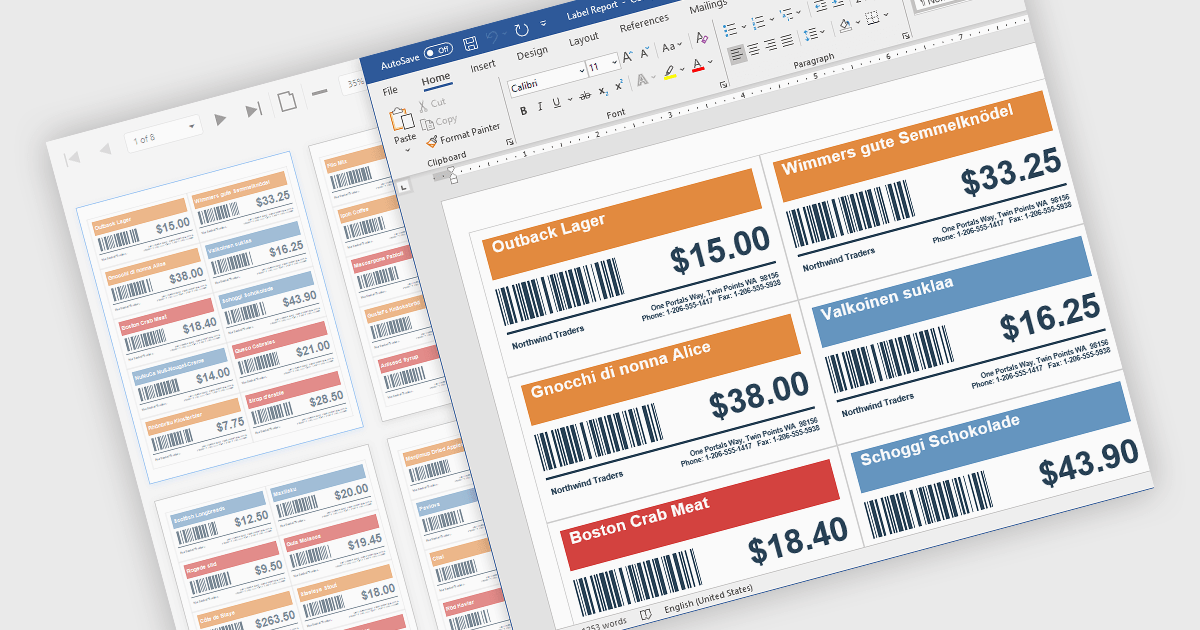Click the Decrease Font Size icon
The width and height of the screenshot is (1200, 630).
[646, 51]
